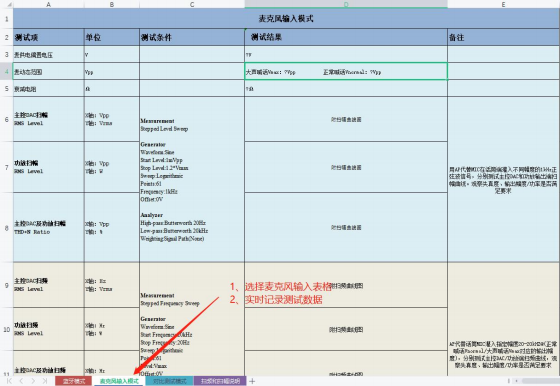Click the 单位 header cell

coord(112,37)
